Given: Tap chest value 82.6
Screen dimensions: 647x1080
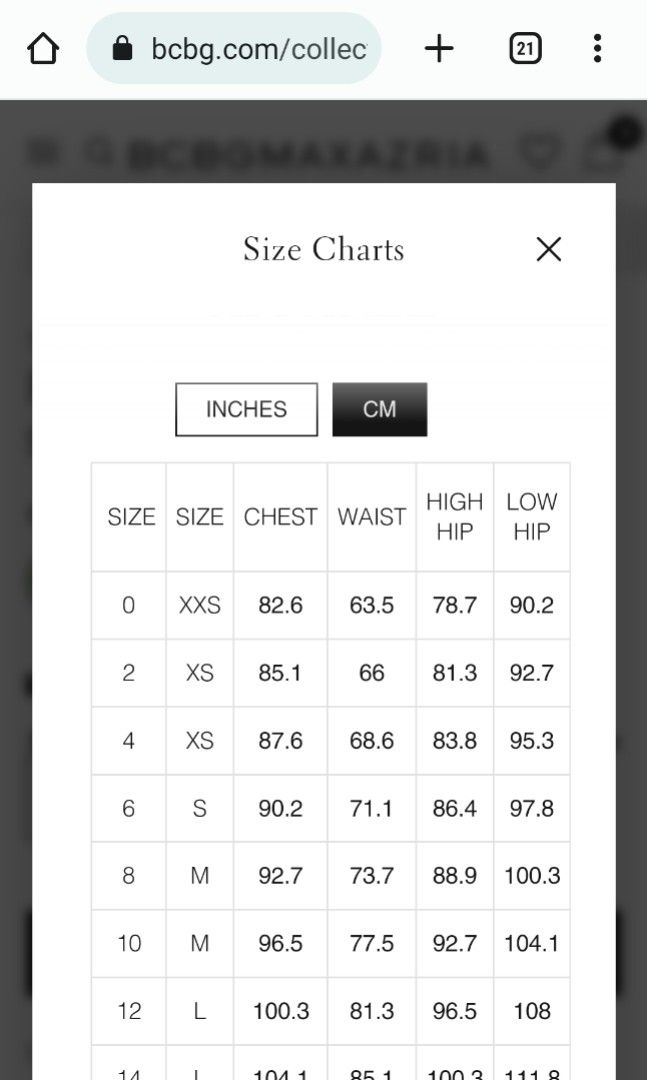Looking at the screenshot, I should point(280,605).
